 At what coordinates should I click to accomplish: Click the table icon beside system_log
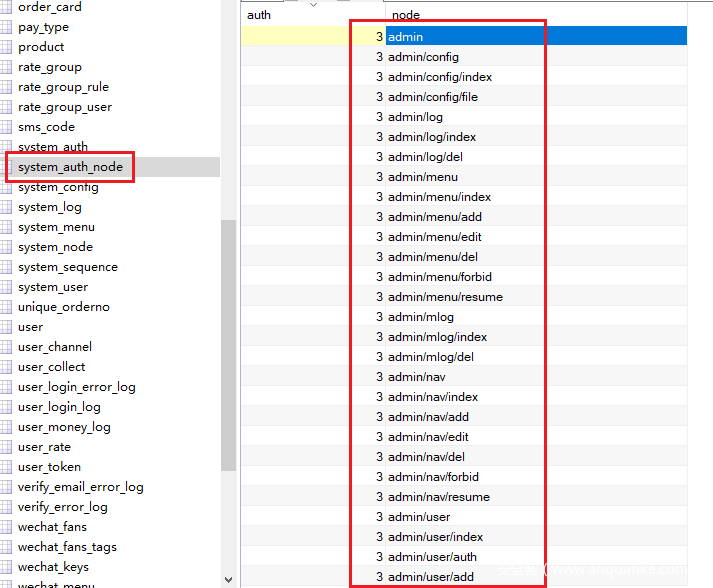click(6, 207)
